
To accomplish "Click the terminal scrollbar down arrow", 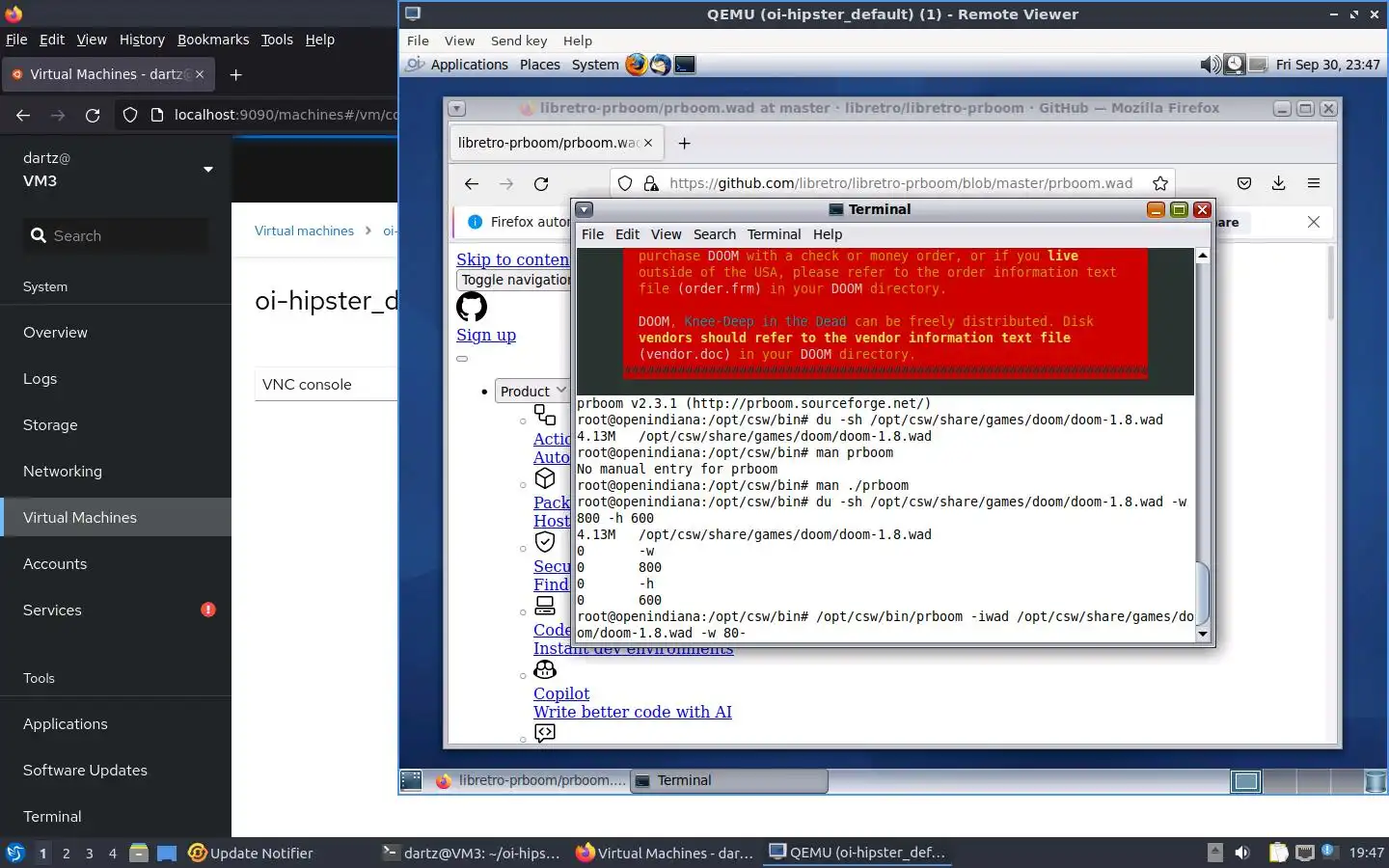I will [x=1202, y=634].
